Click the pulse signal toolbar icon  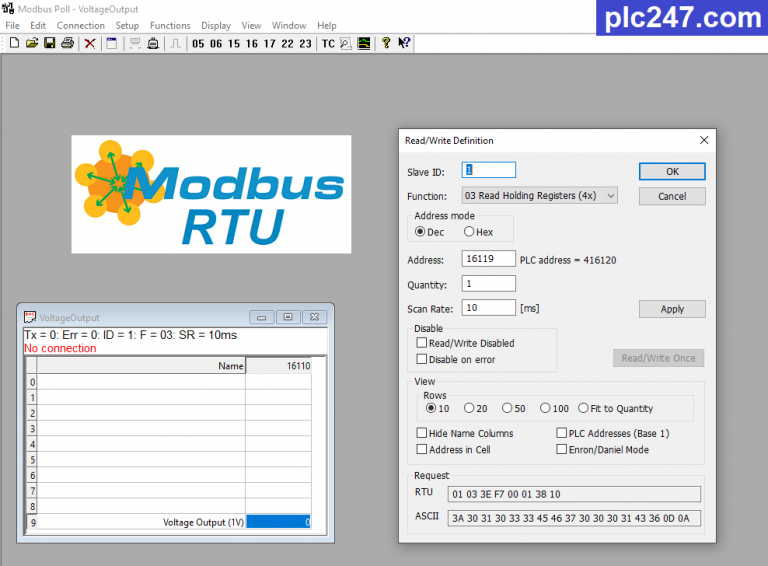tap(175, 44)
